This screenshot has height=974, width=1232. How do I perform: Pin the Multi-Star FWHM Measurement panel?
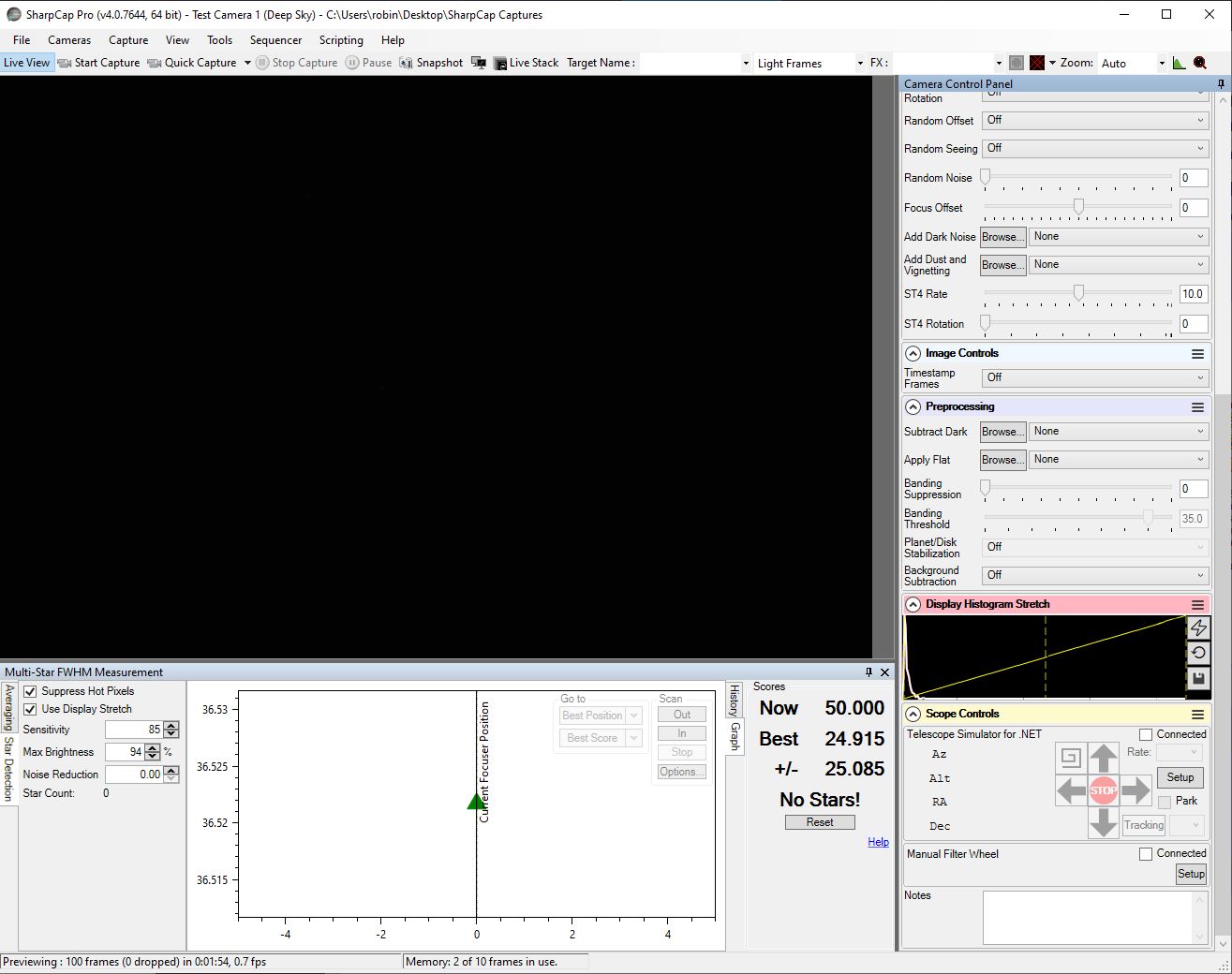pos(868,672)
